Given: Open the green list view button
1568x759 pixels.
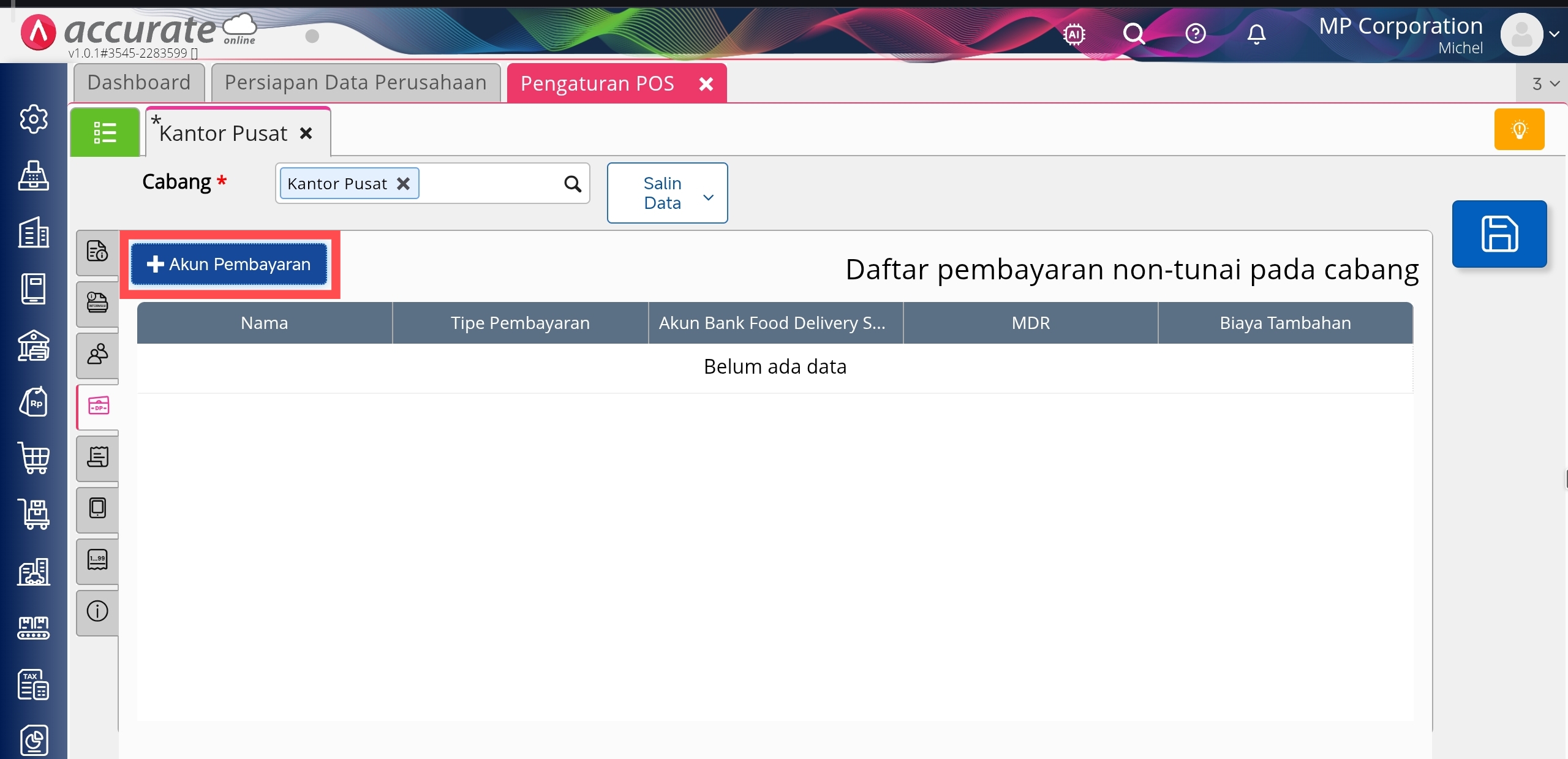Looking at the screenshot, I should click(105, 132).
